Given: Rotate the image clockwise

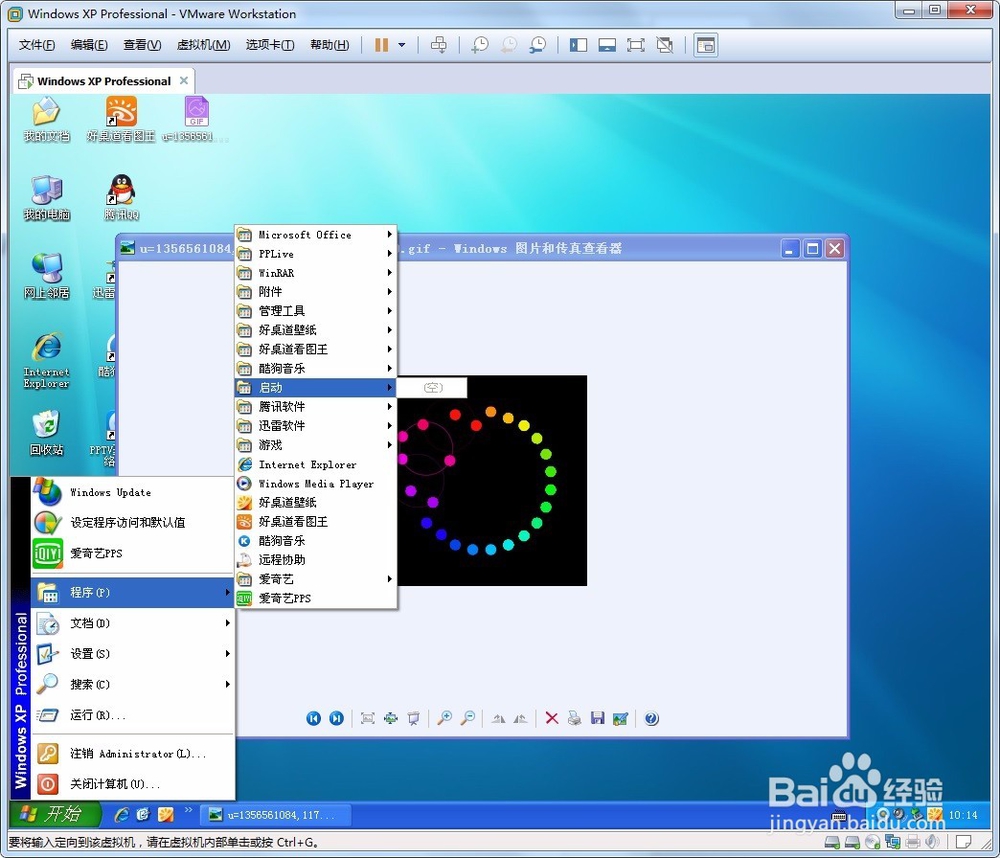Looking at the screenshot, I should pyautogui.click(x=498, y=718).
